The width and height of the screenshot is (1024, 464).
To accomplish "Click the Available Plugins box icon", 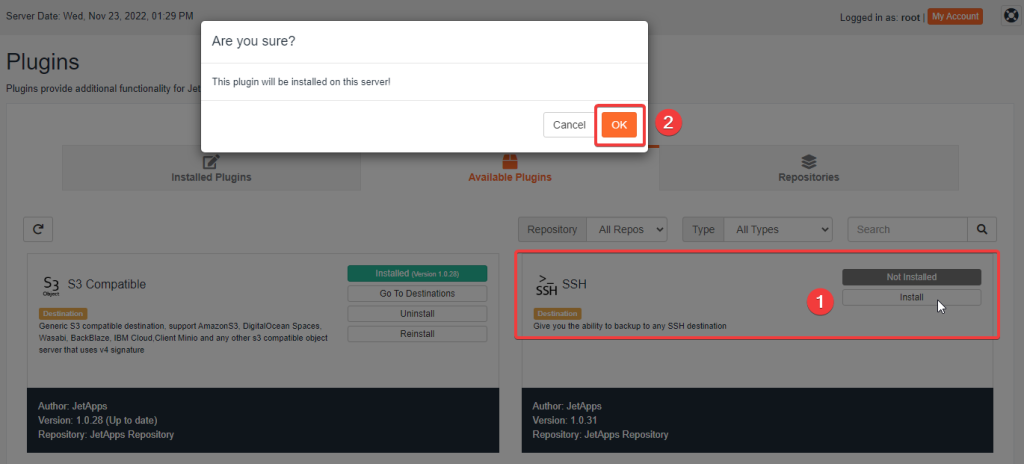I will tap(509, 161).
